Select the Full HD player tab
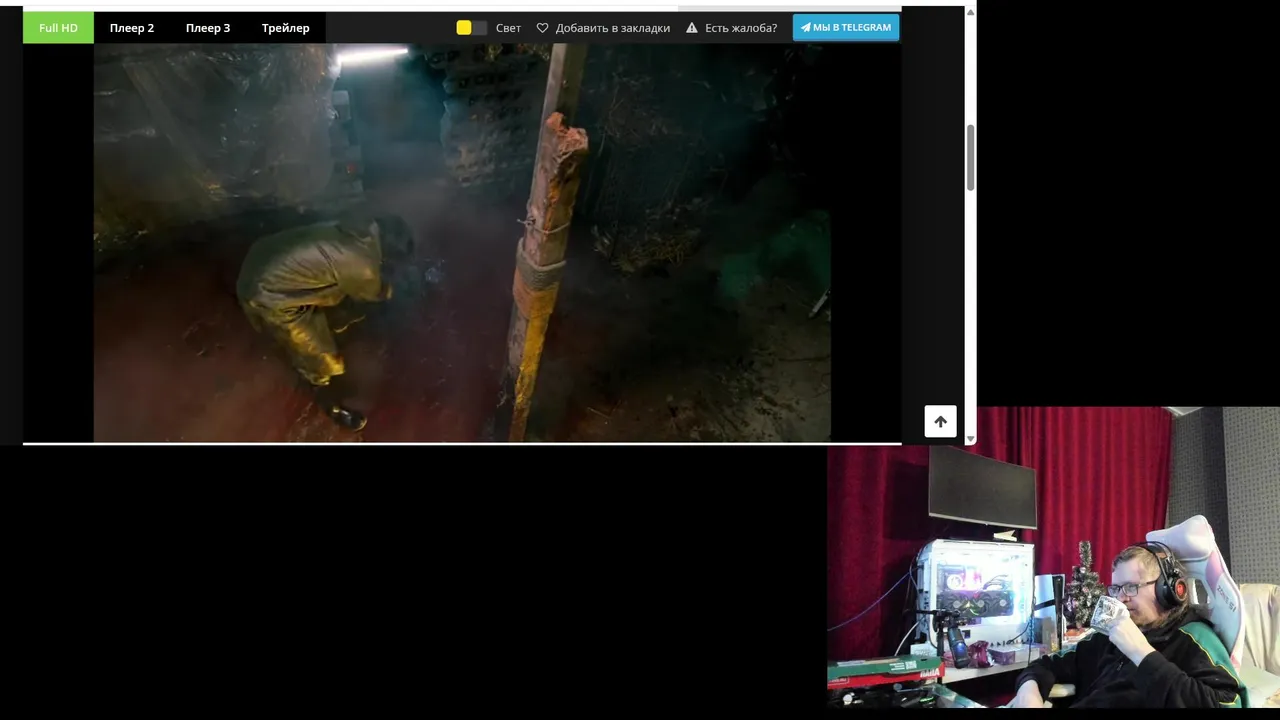1280x720 pixels. 58,28
